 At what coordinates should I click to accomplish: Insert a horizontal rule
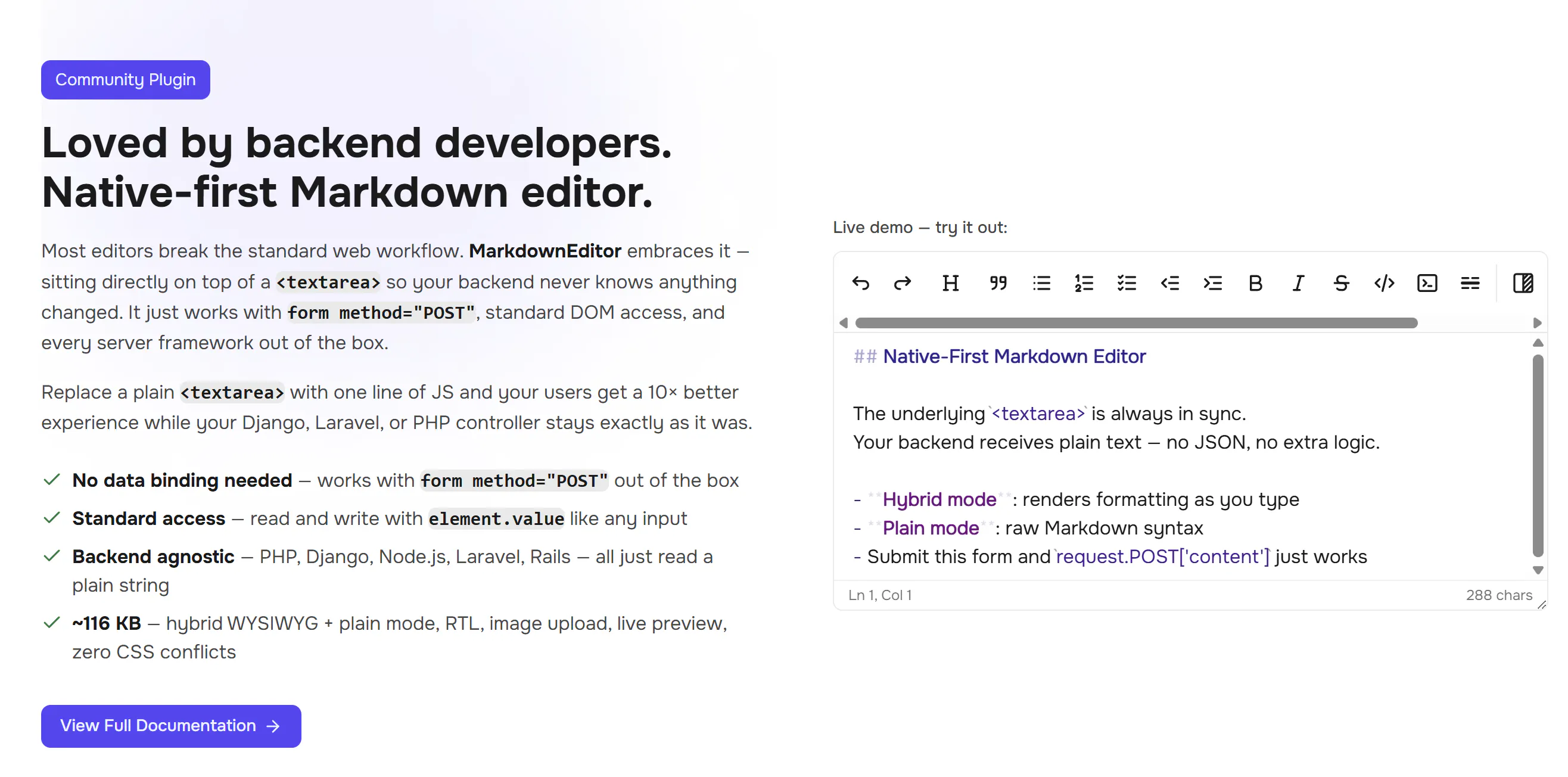click(x=1470, y=283)
